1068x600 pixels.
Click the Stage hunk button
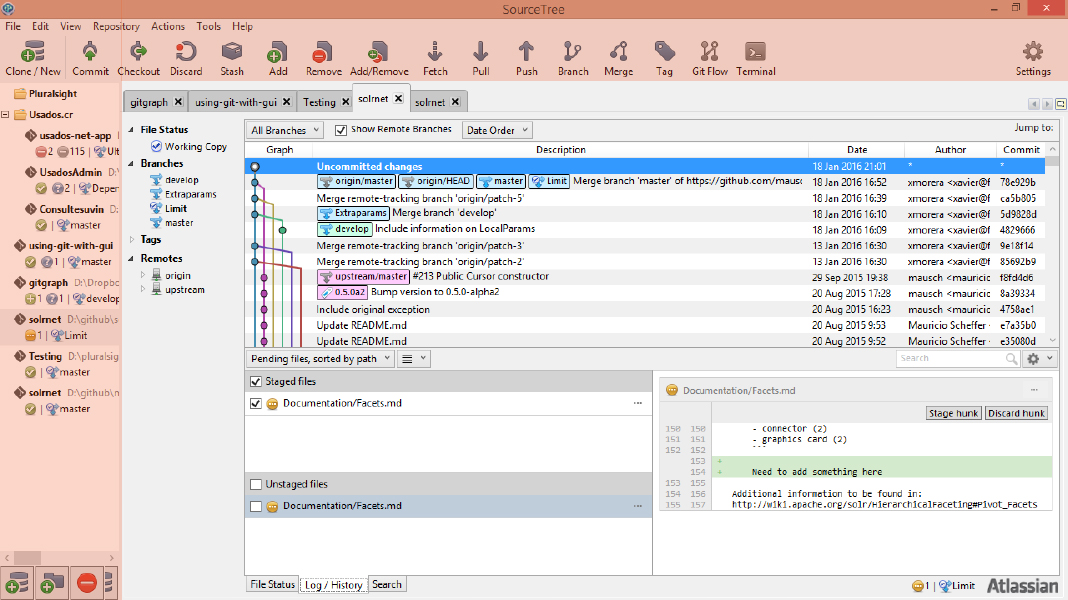[x=954, y=413]
